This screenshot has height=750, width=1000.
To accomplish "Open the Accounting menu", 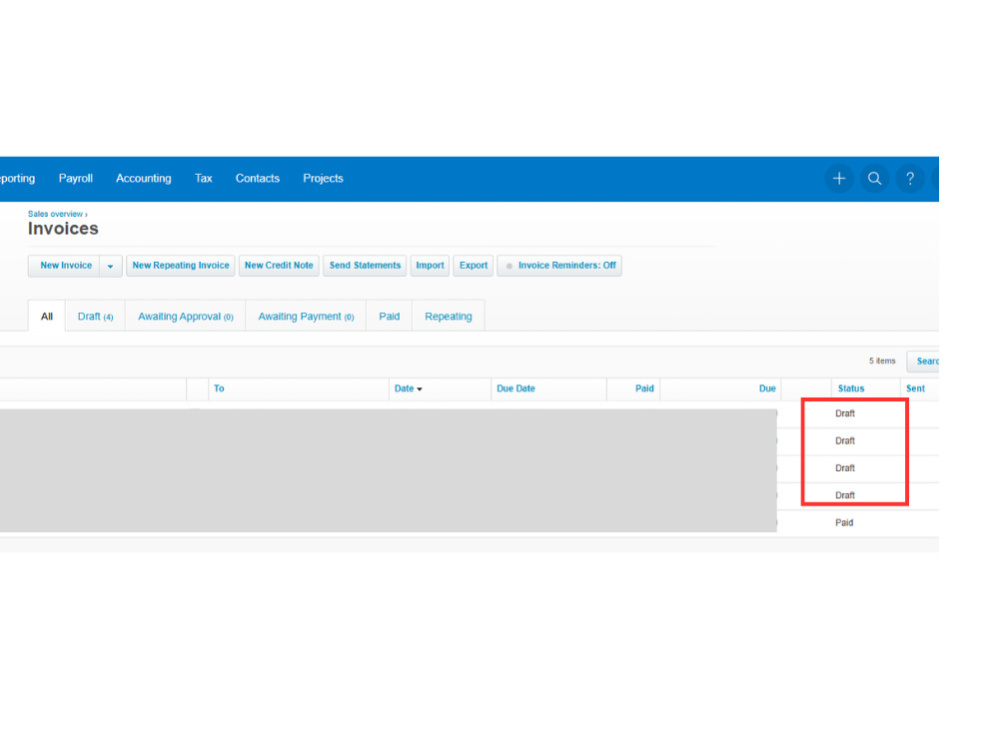I will 143,179.
